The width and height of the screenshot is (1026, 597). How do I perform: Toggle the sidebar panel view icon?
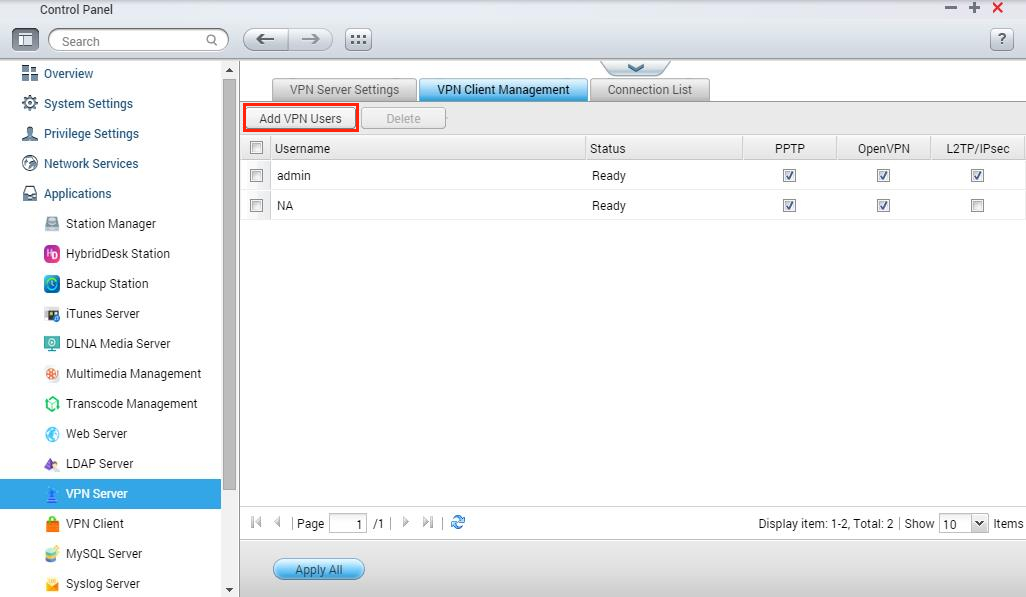coord(25,40)
